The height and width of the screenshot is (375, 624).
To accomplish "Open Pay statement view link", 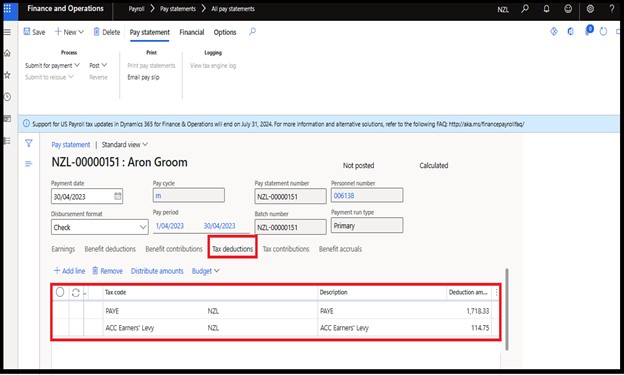I will tap(71, 145).
